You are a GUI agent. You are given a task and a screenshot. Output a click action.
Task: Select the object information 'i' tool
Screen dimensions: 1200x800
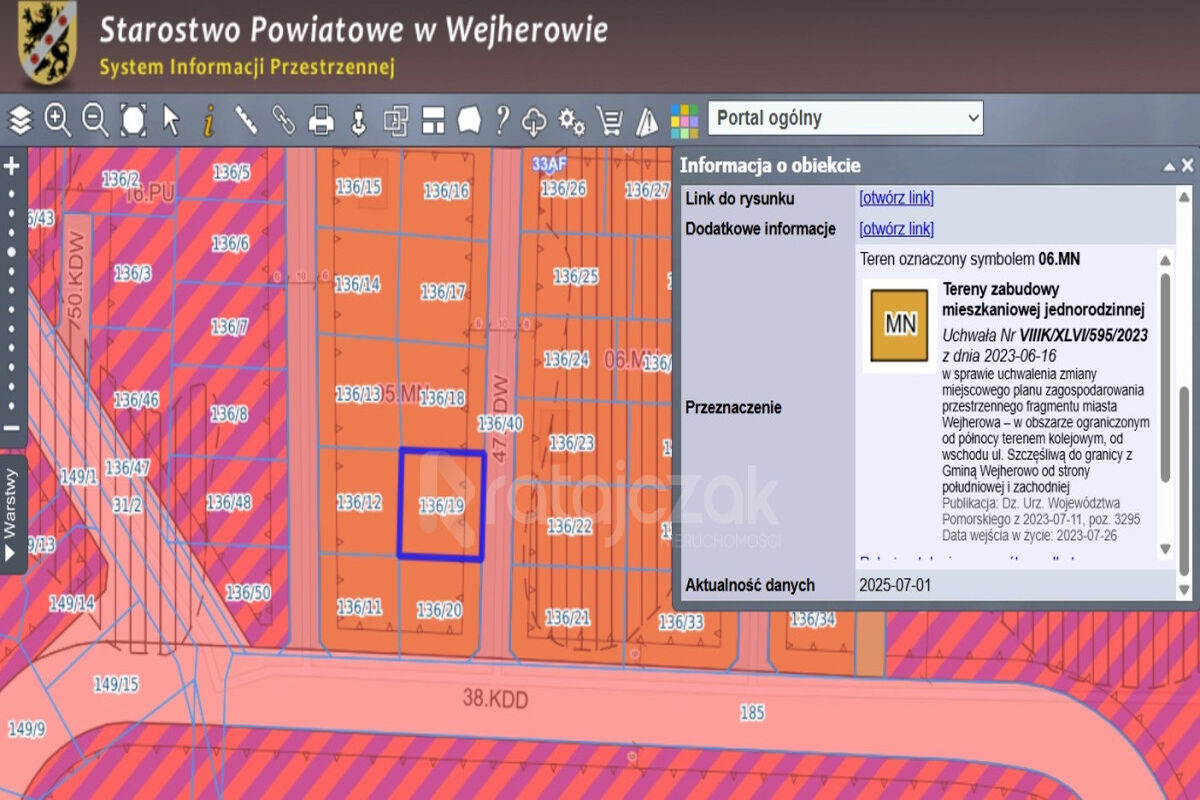(208, 120)
